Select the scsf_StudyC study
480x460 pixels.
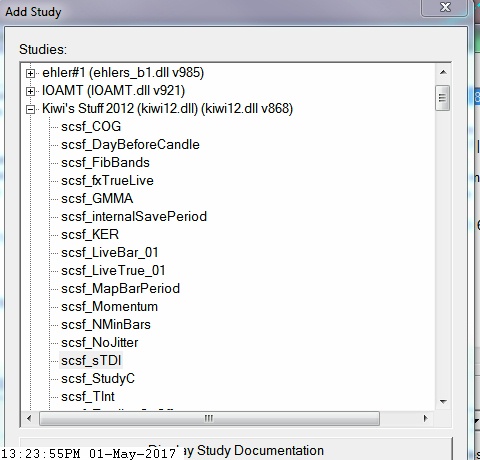click(98, 379)
